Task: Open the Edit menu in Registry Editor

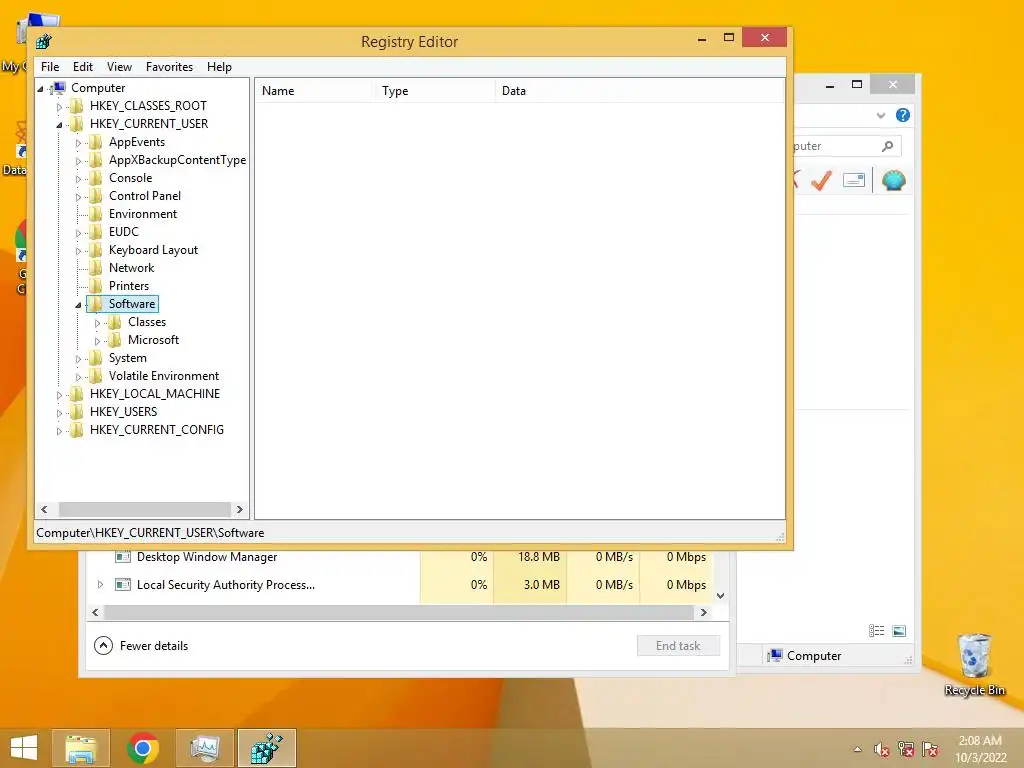Action: [x=82, y=67]
